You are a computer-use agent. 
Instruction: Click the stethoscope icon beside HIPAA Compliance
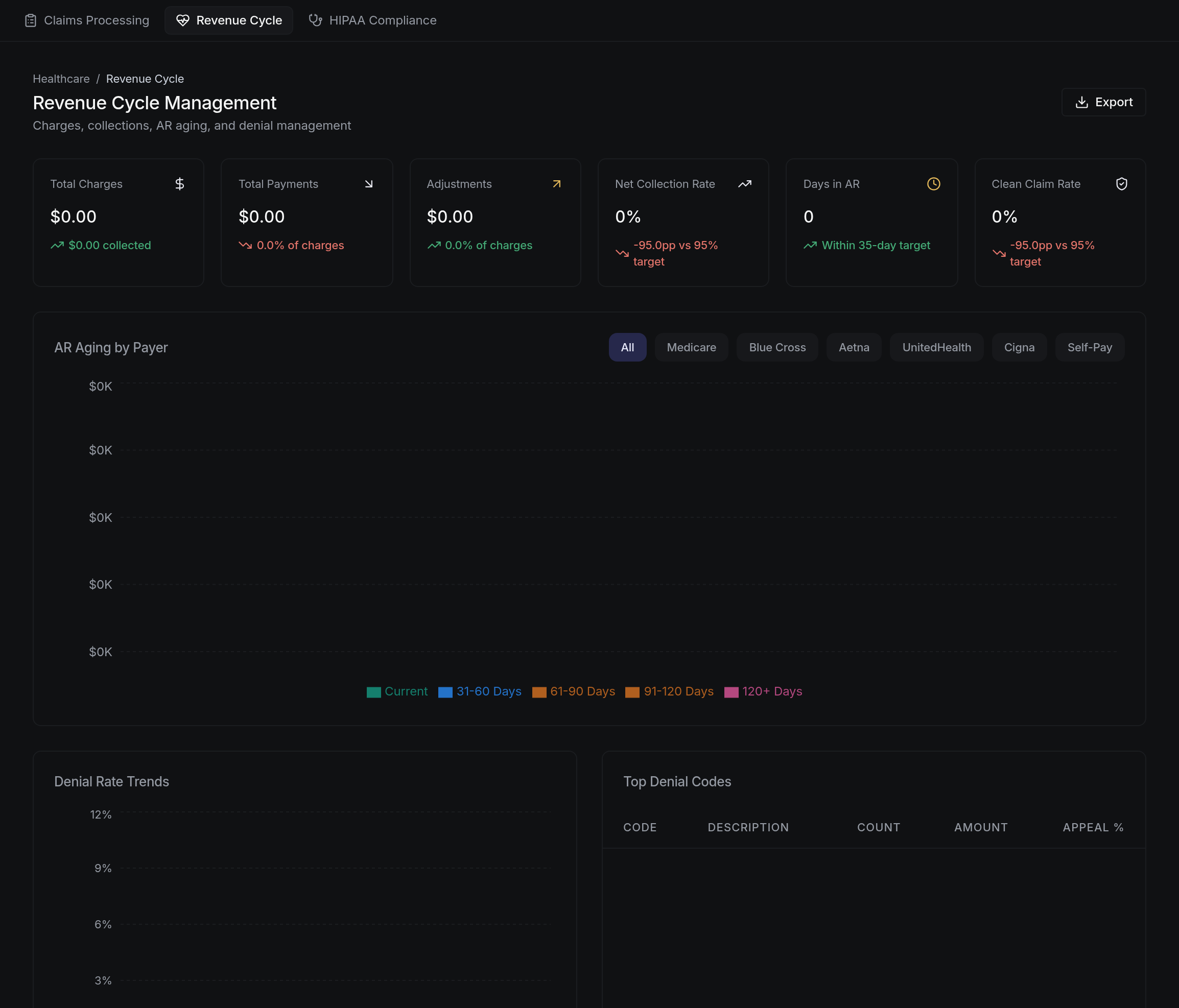[x=315, y=20]
